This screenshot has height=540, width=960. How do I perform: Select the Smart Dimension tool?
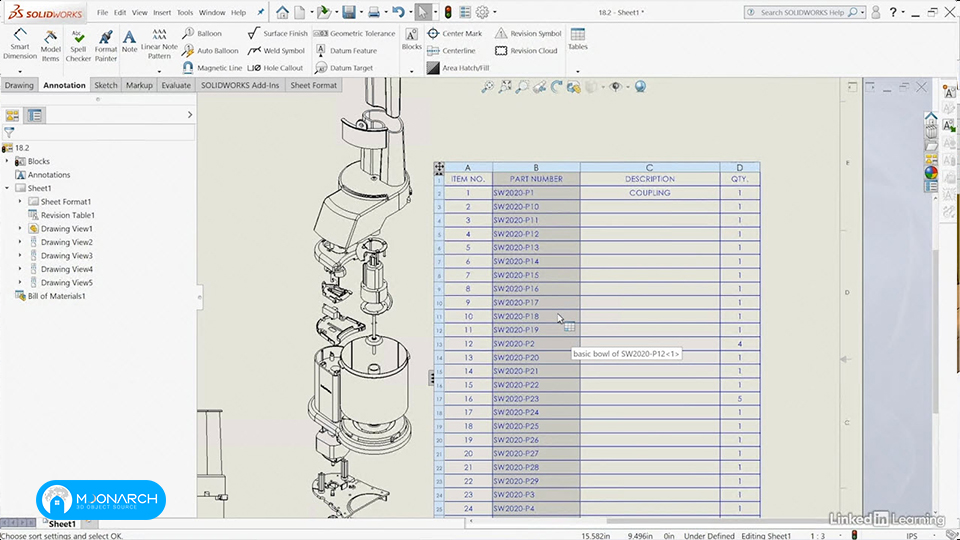[20, 44]
